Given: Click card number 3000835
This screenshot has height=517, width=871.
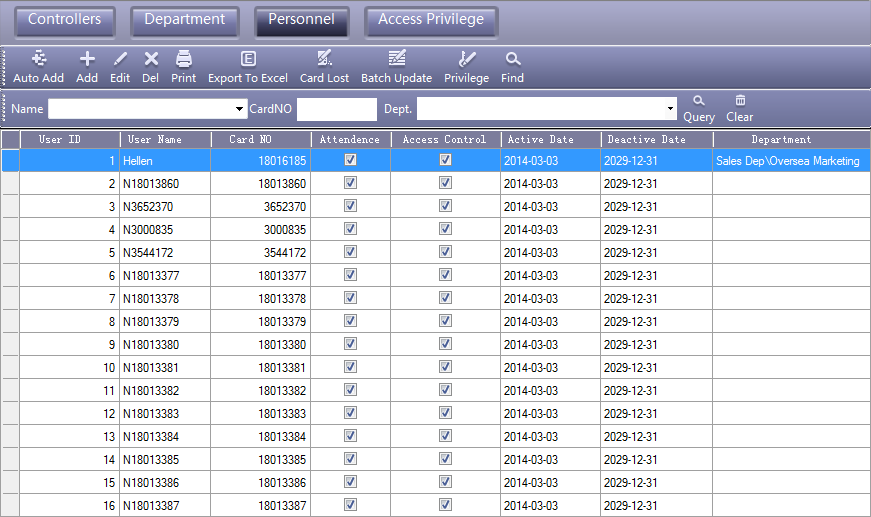Looking at the screenshot, I should tap(285, 230).
